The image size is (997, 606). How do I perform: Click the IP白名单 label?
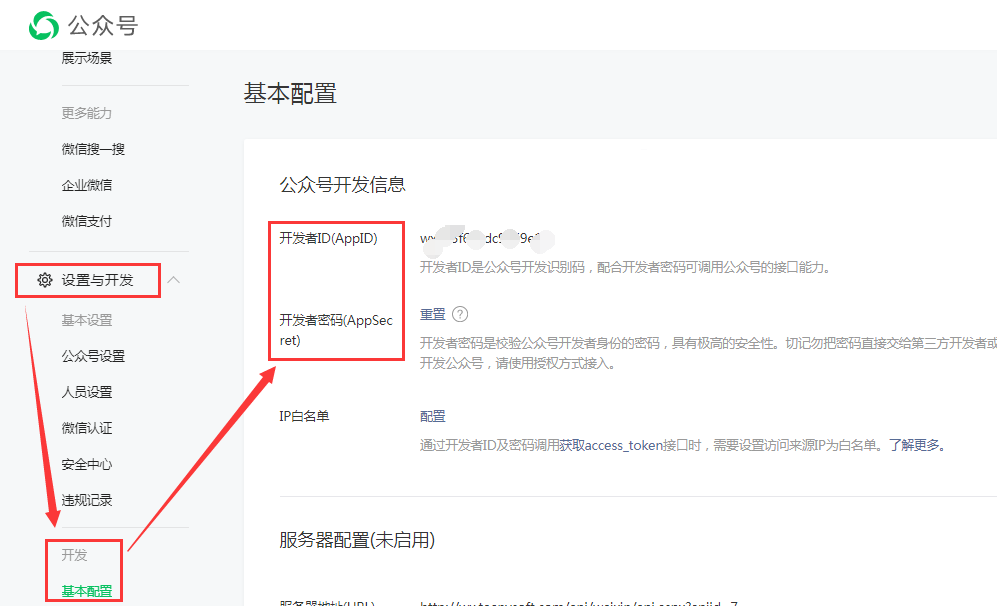click(304, 416)
